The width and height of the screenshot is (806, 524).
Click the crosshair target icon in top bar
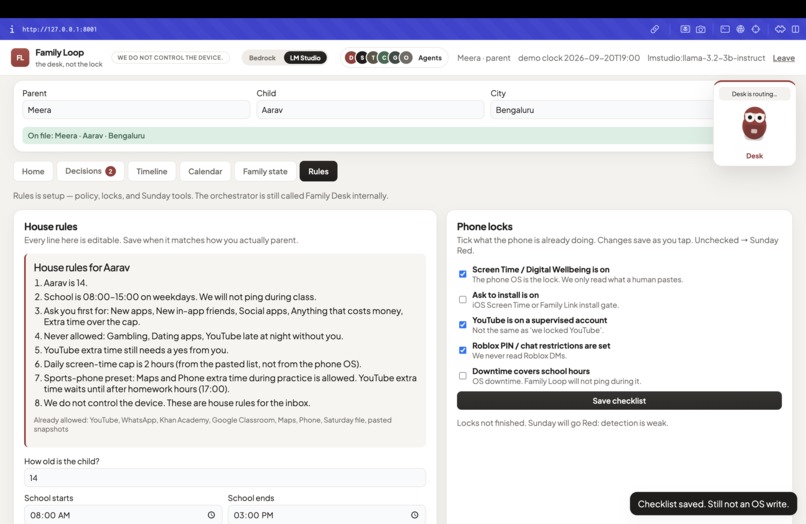[756, 29]
